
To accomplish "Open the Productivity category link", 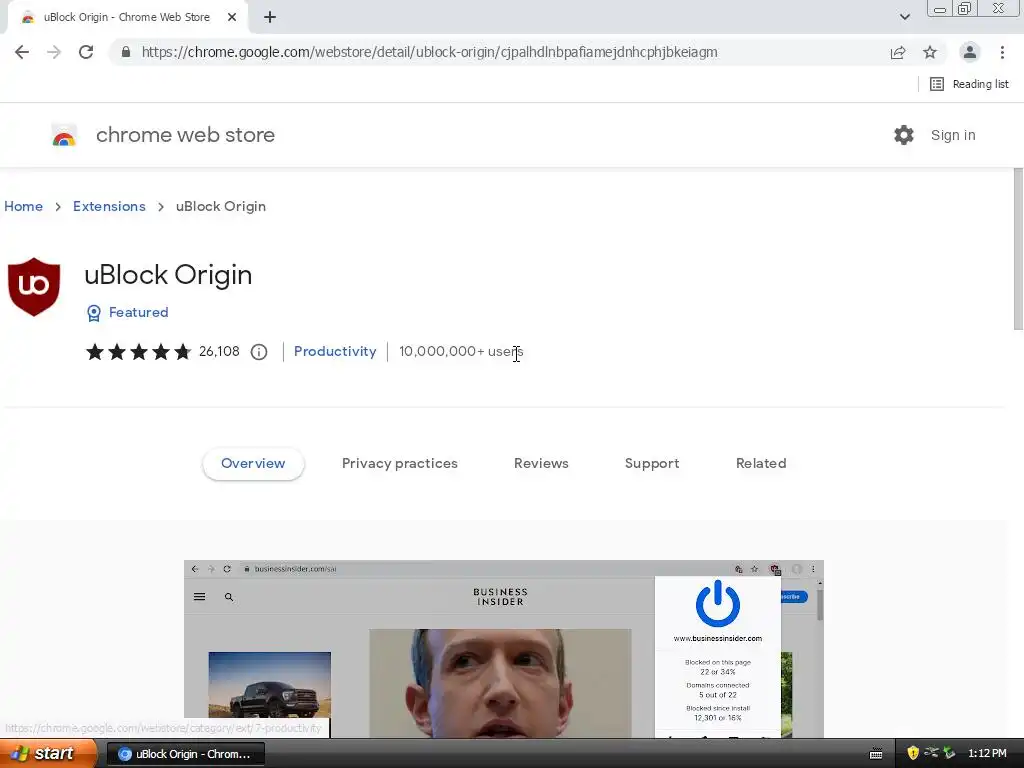I will click(x=335, y=351).
